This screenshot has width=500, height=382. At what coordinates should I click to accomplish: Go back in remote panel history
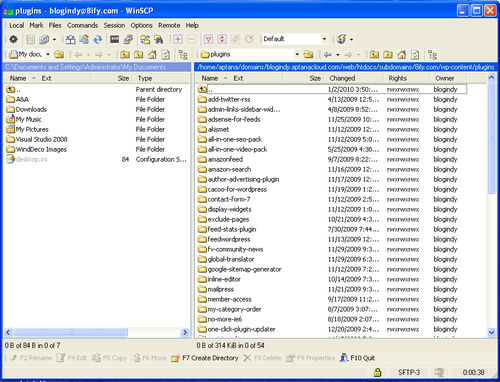(328, 54)
